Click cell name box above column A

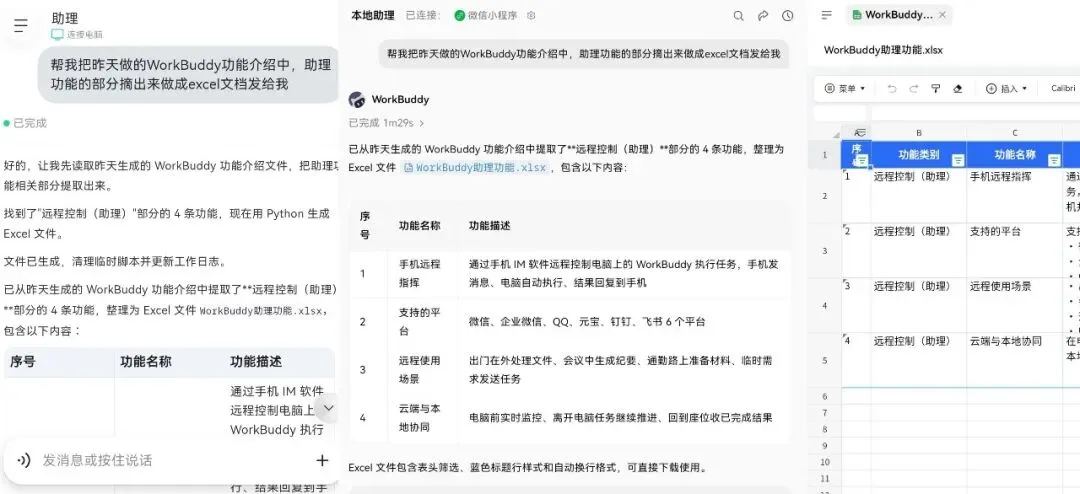(840, 113)
